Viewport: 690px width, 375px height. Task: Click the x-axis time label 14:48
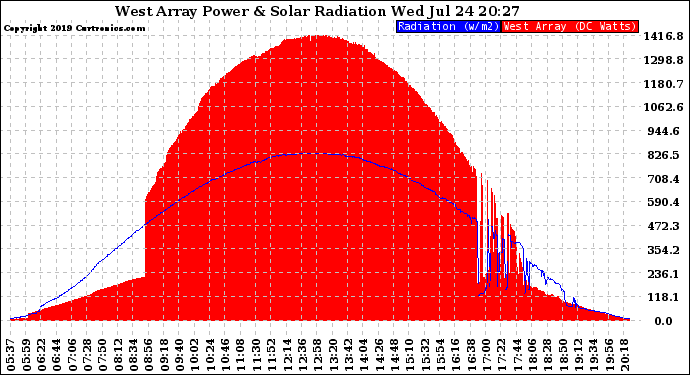394,355
